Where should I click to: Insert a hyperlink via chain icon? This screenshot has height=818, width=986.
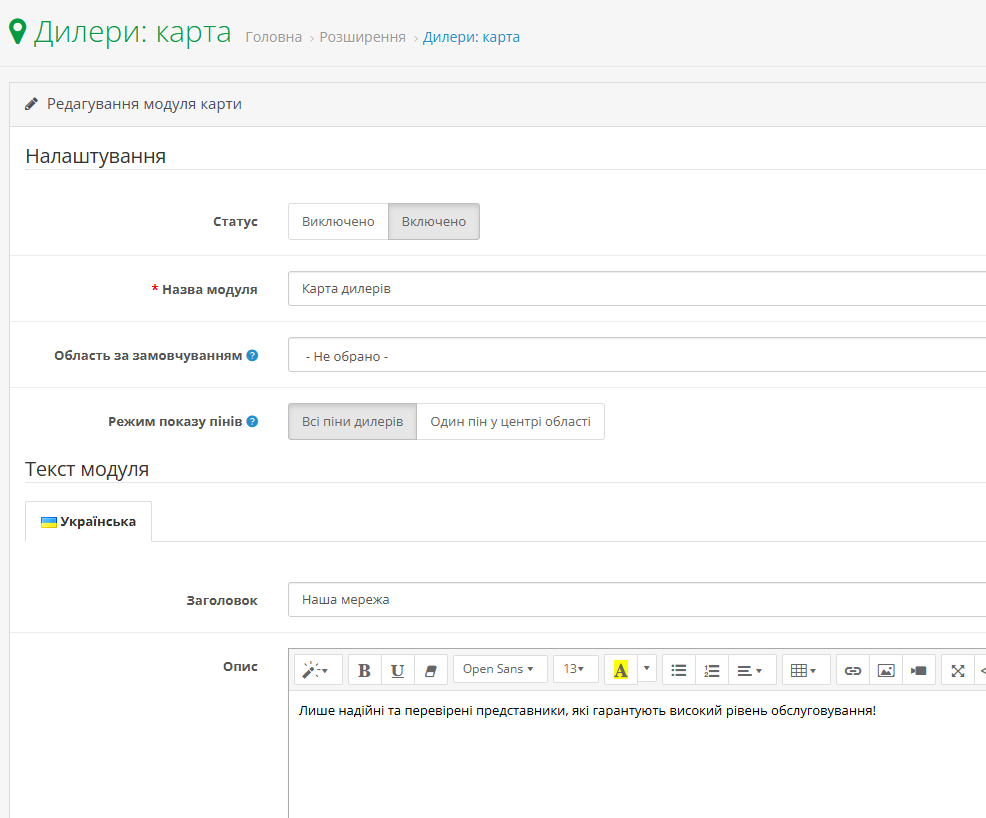point(853,670)
